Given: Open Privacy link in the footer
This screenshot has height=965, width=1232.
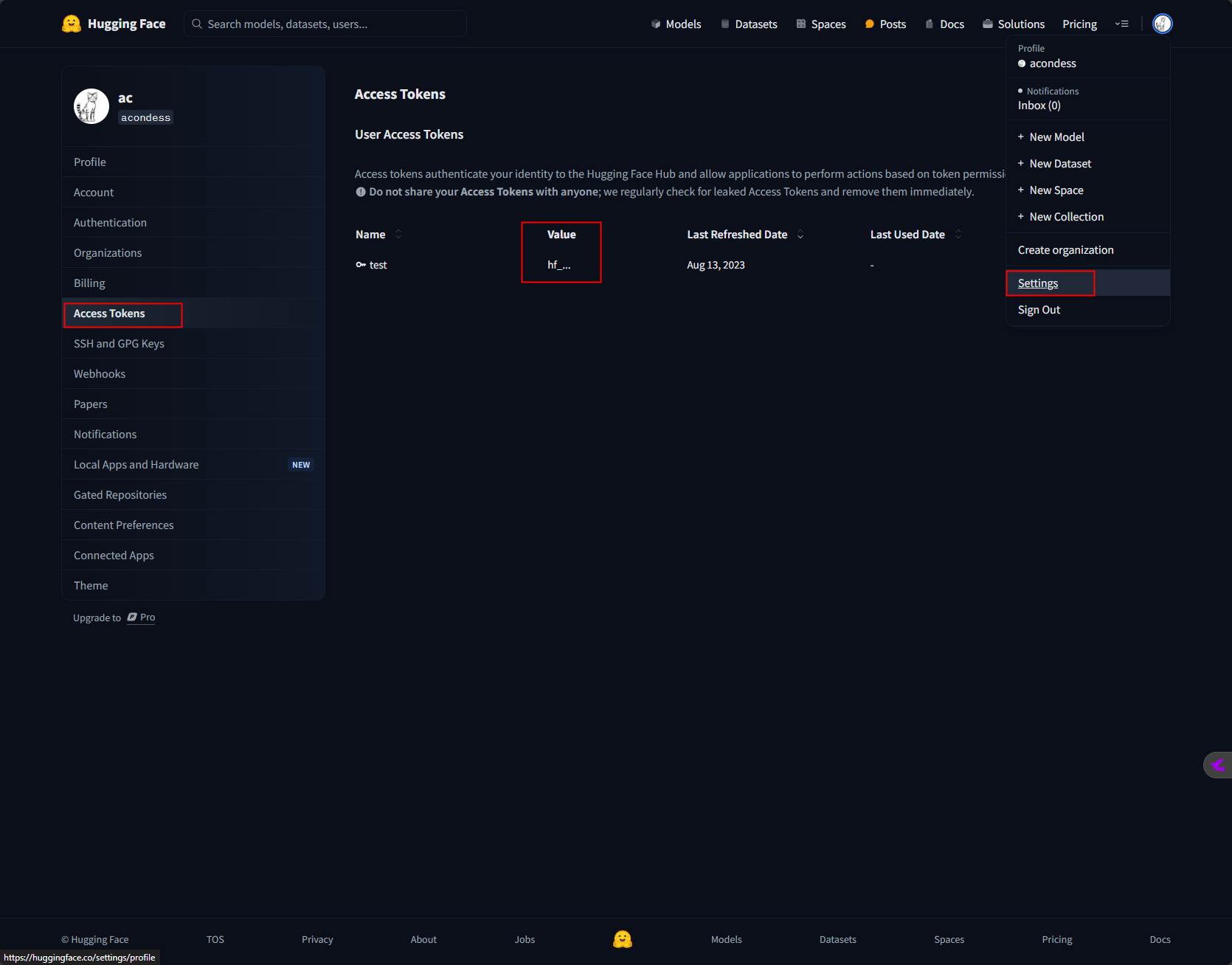Looking at the screenshot, I should pos(317,939).
